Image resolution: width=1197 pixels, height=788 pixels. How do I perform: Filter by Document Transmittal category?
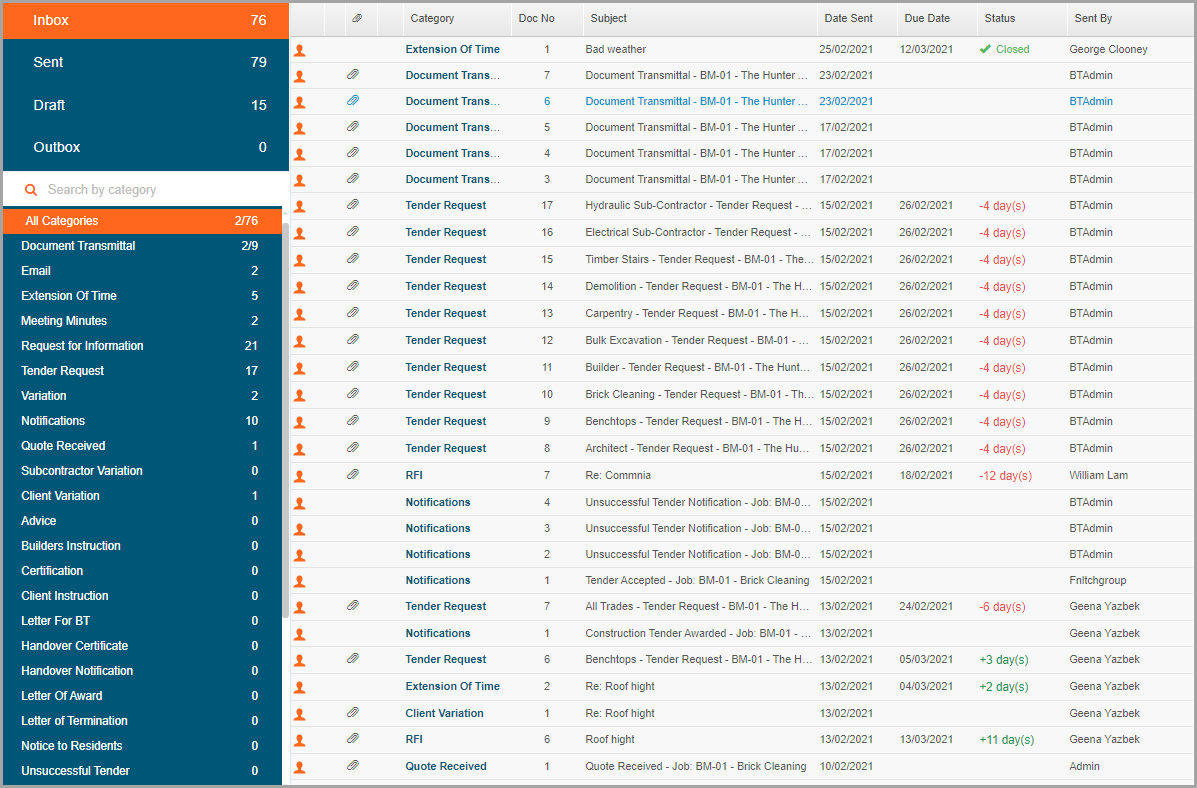[x=142, y=246]
